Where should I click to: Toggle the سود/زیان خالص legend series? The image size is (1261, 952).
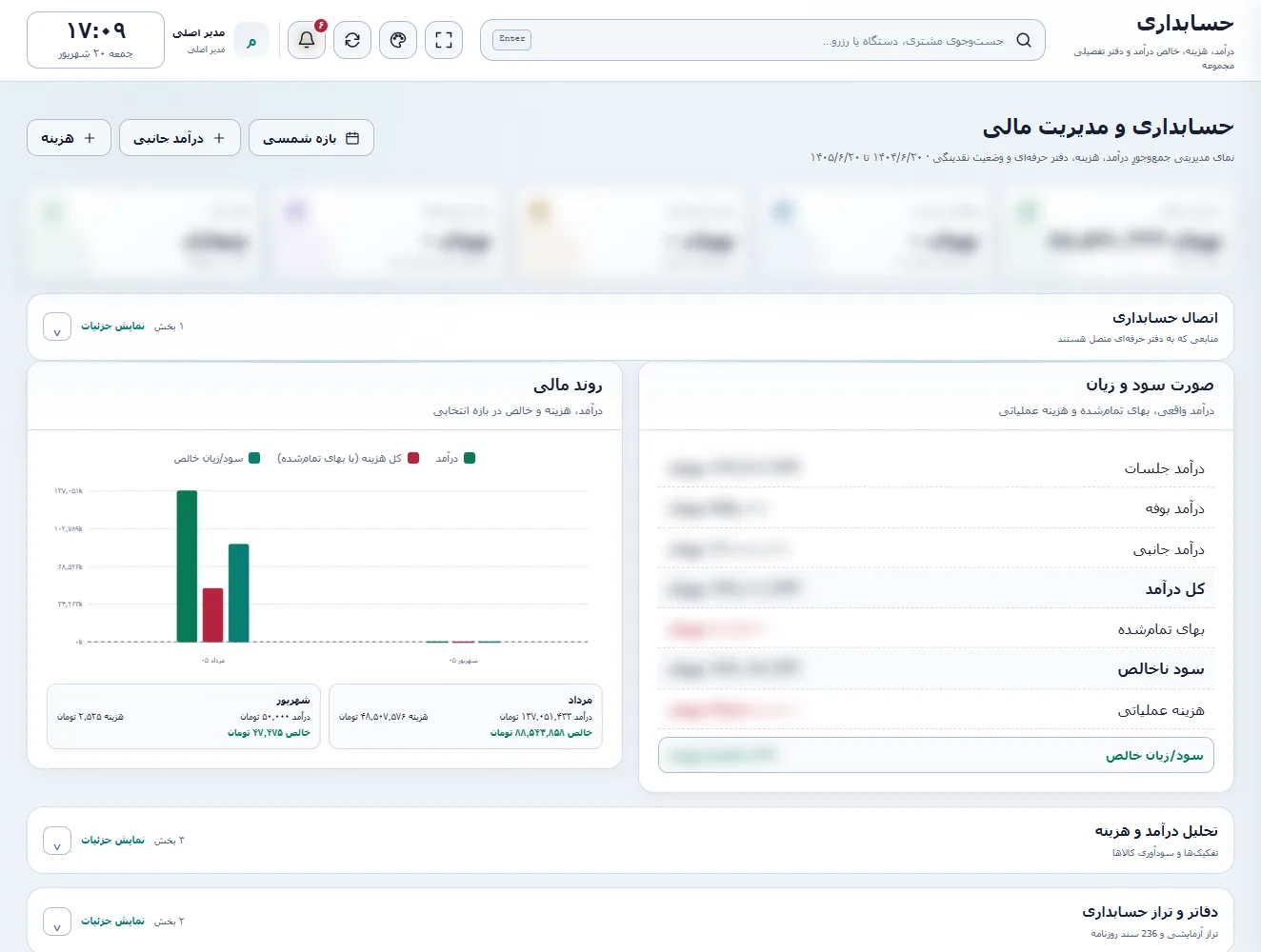[216, 458]
